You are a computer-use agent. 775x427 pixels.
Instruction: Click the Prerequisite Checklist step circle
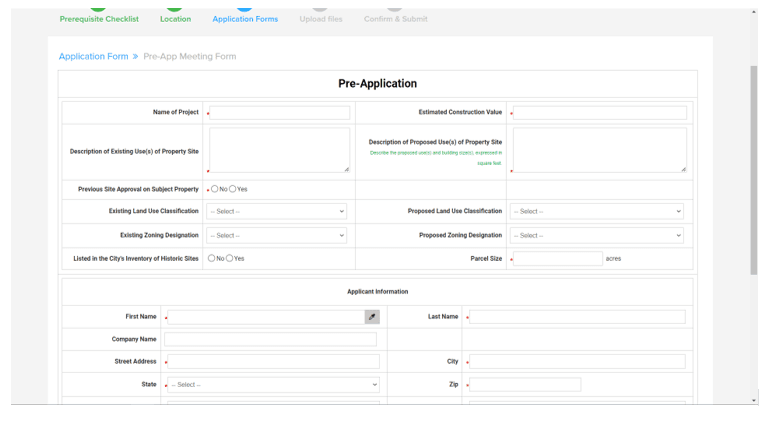click(98, 6)
